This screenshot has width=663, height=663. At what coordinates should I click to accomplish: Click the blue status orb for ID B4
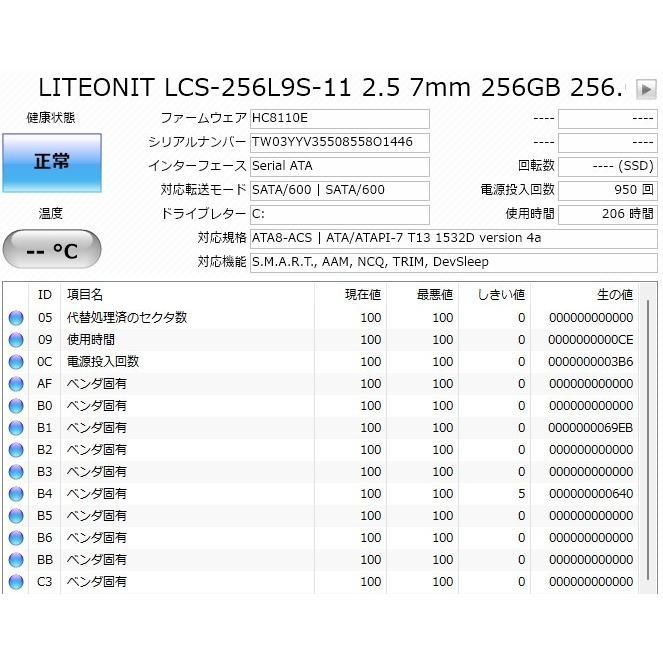(x=16, y=494)
